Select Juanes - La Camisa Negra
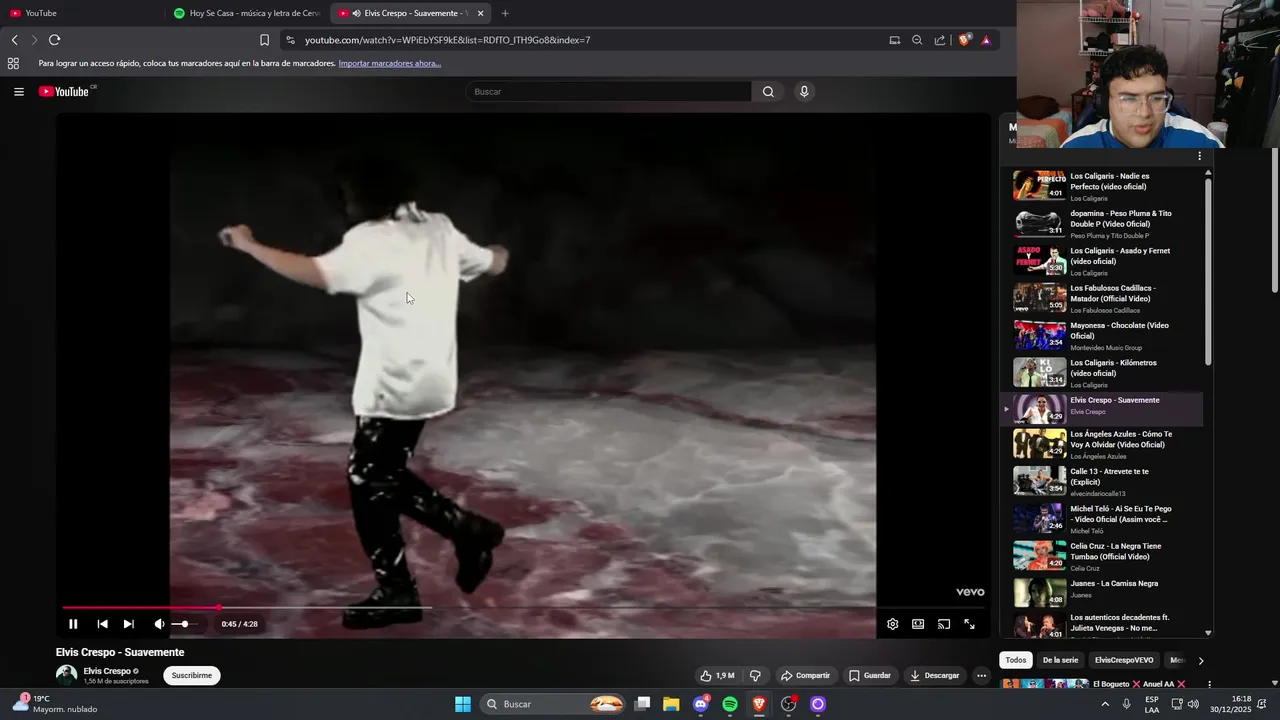Viewport: 1280px width, 720px height. 1103,592
